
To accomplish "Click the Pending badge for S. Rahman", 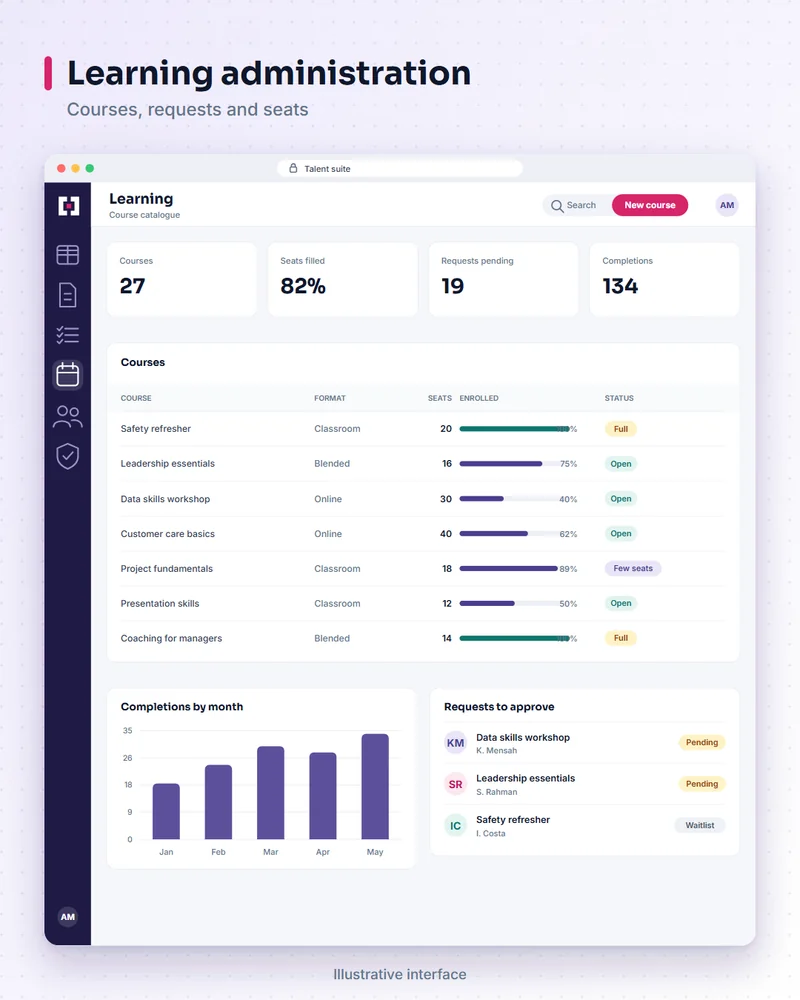I will pyautogui.click(x=702, y=784).
